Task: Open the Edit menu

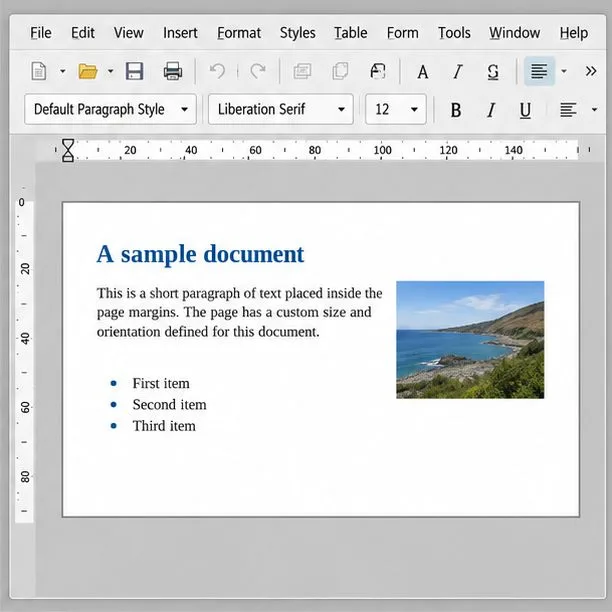Action: [82, 33]
